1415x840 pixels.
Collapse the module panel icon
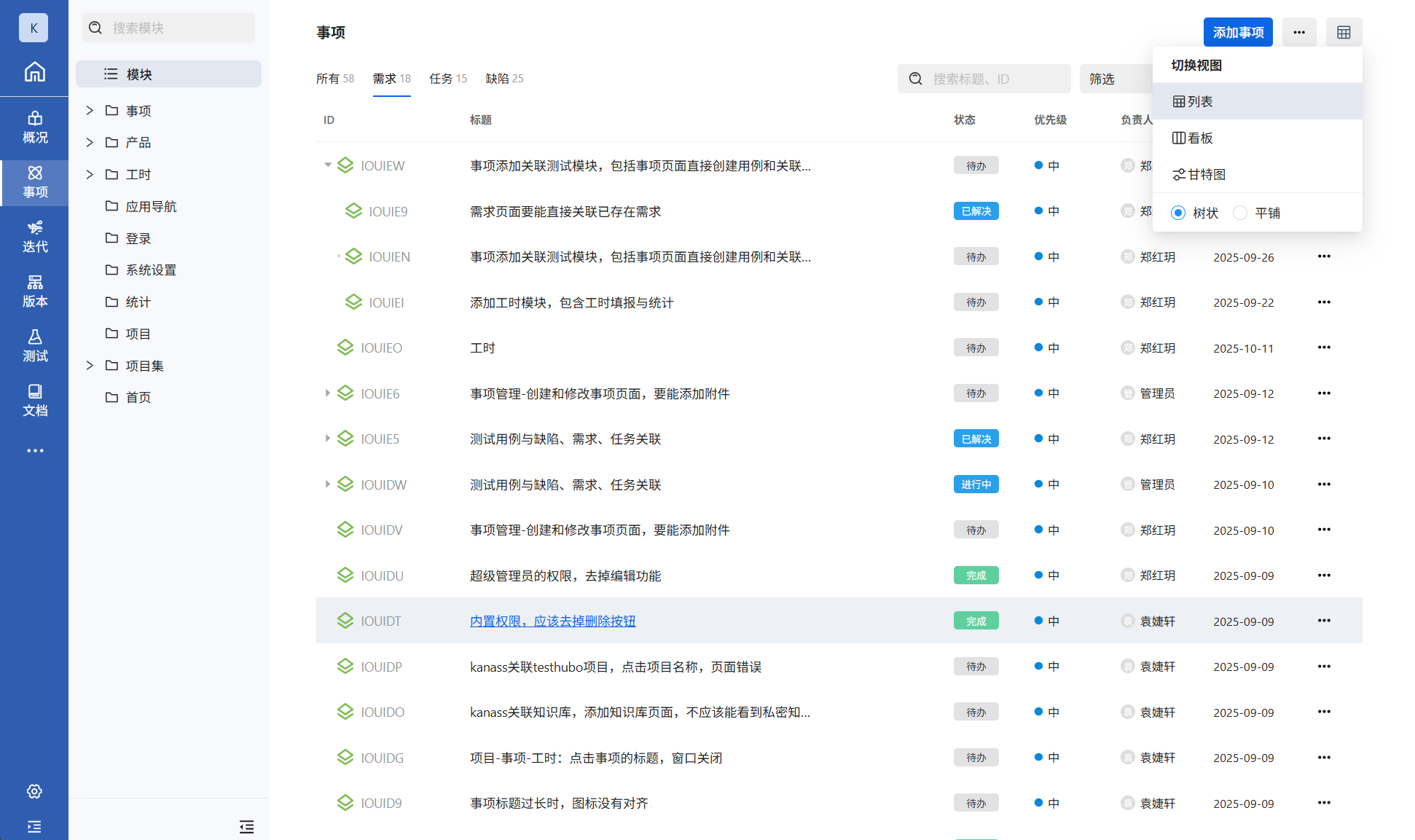point(246,826)
